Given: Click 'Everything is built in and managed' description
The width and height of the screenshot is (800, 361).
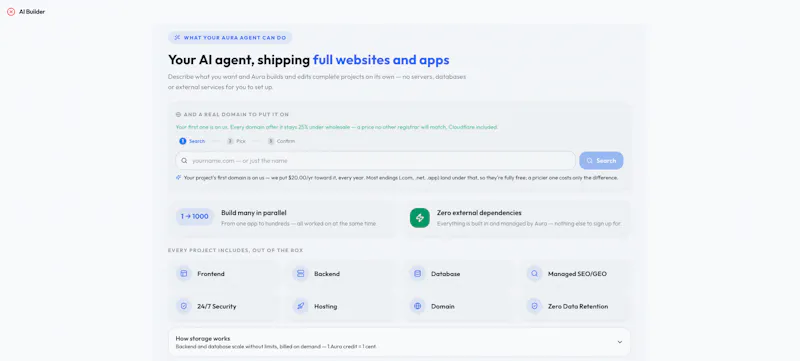Looking at the screenshot, I should click(x=529, y=223).
